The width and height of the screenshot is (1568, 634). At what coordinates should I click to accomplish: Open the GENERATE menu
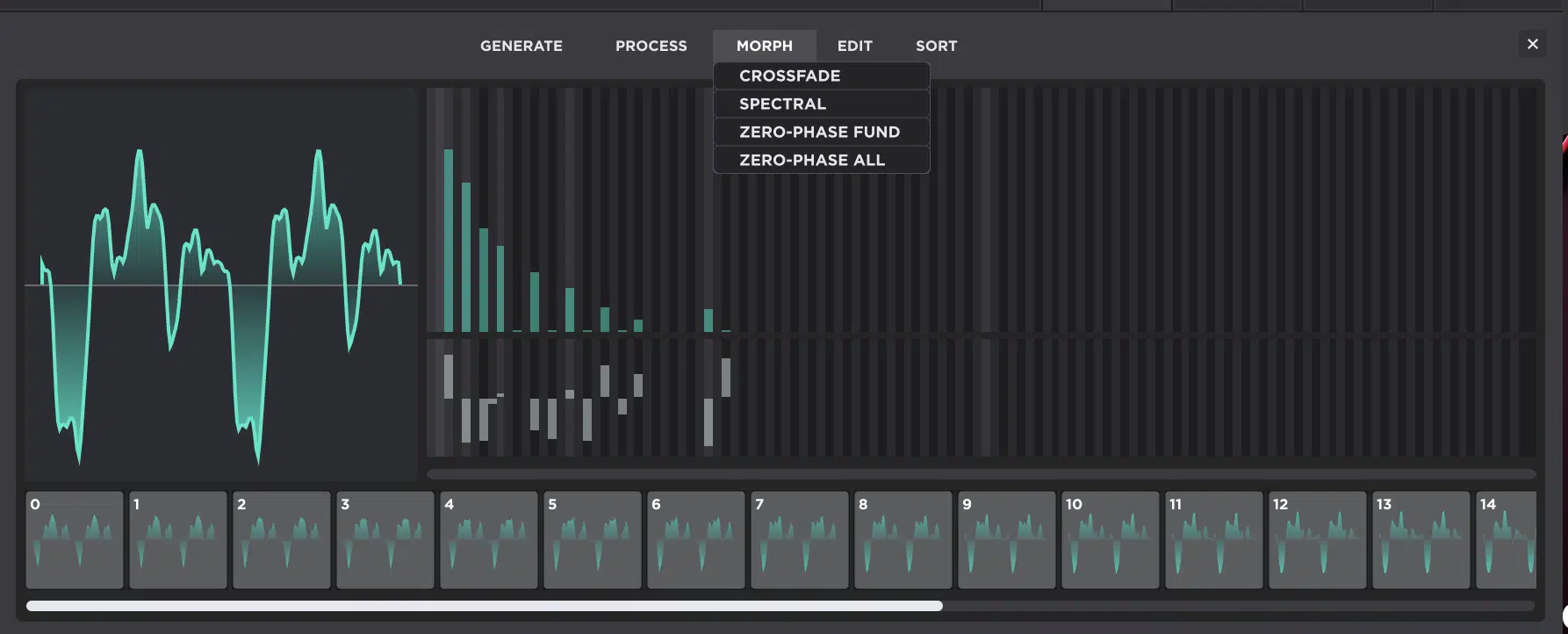click(521, 46)
